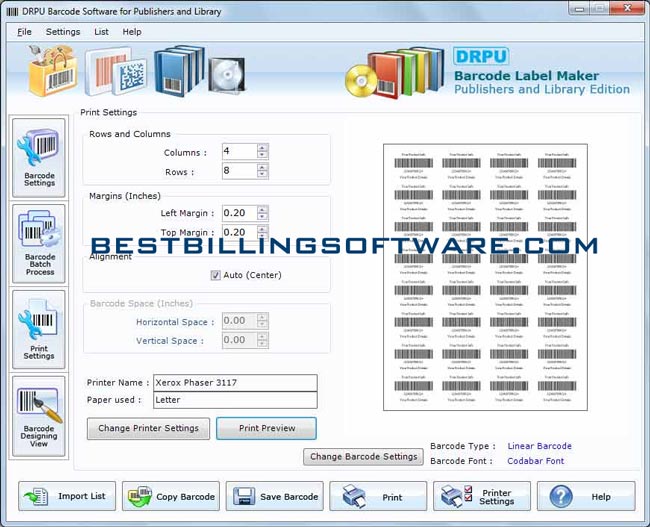Increase the Left Margin with the up arrow
The width and height of the screenshot is (650, 527).
[262, 209]
